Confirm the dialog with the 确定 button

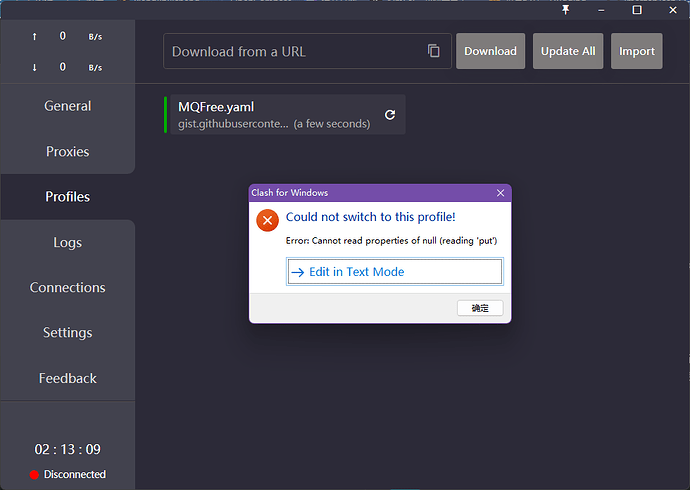(x=480, y=308)
